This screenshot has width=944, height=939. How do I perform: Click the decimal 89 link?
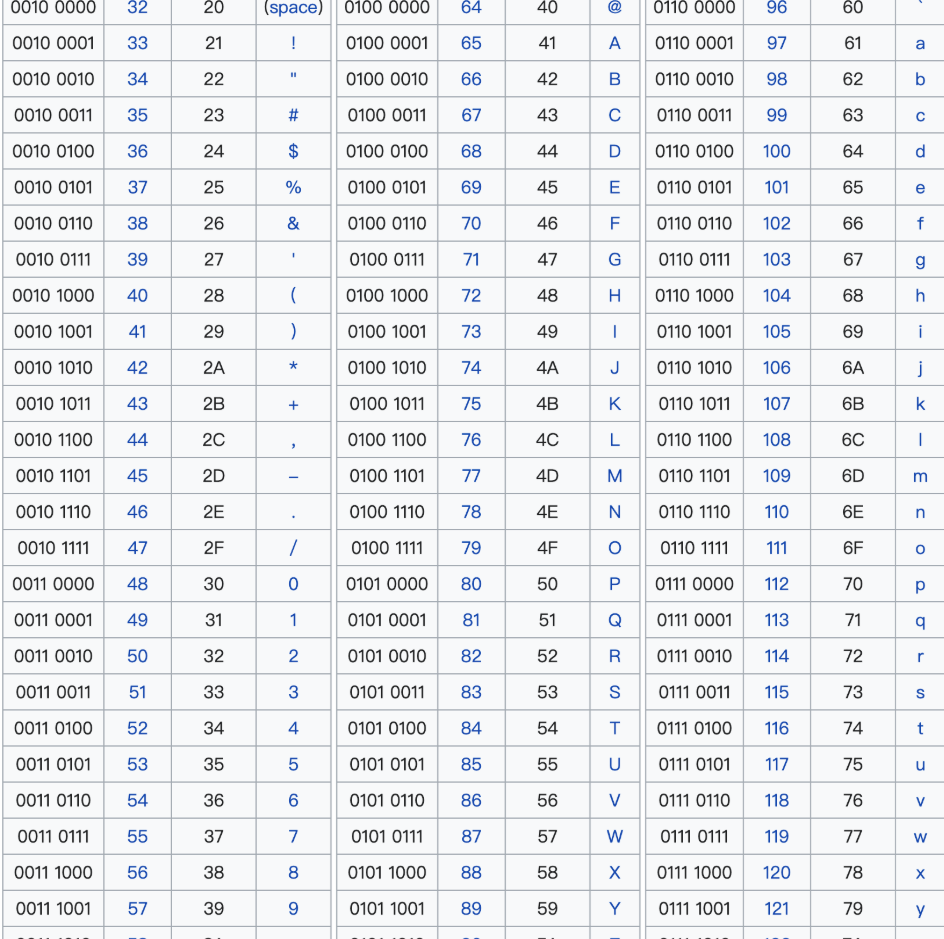click(x=471, y=909)
